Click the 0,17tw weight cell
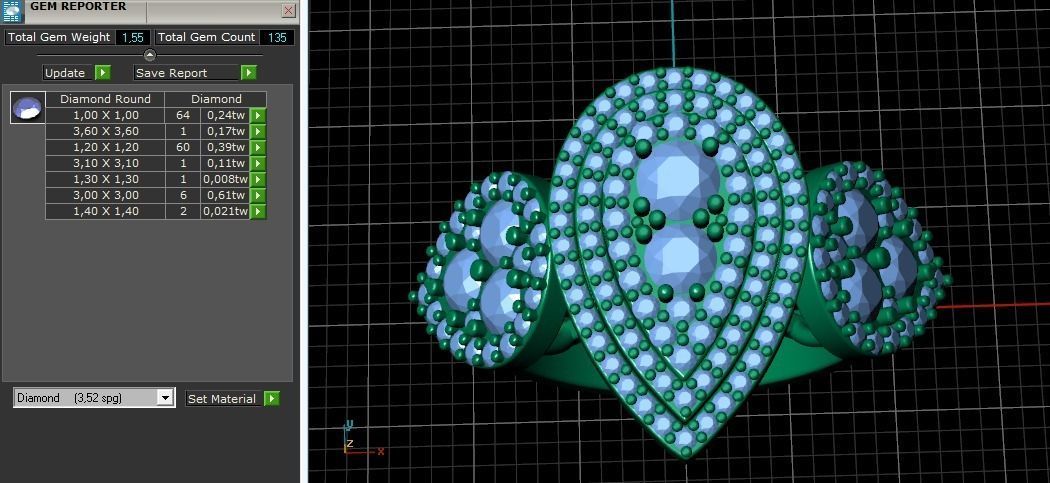Viewport: 1050px width, 483px height. [226, 131]
